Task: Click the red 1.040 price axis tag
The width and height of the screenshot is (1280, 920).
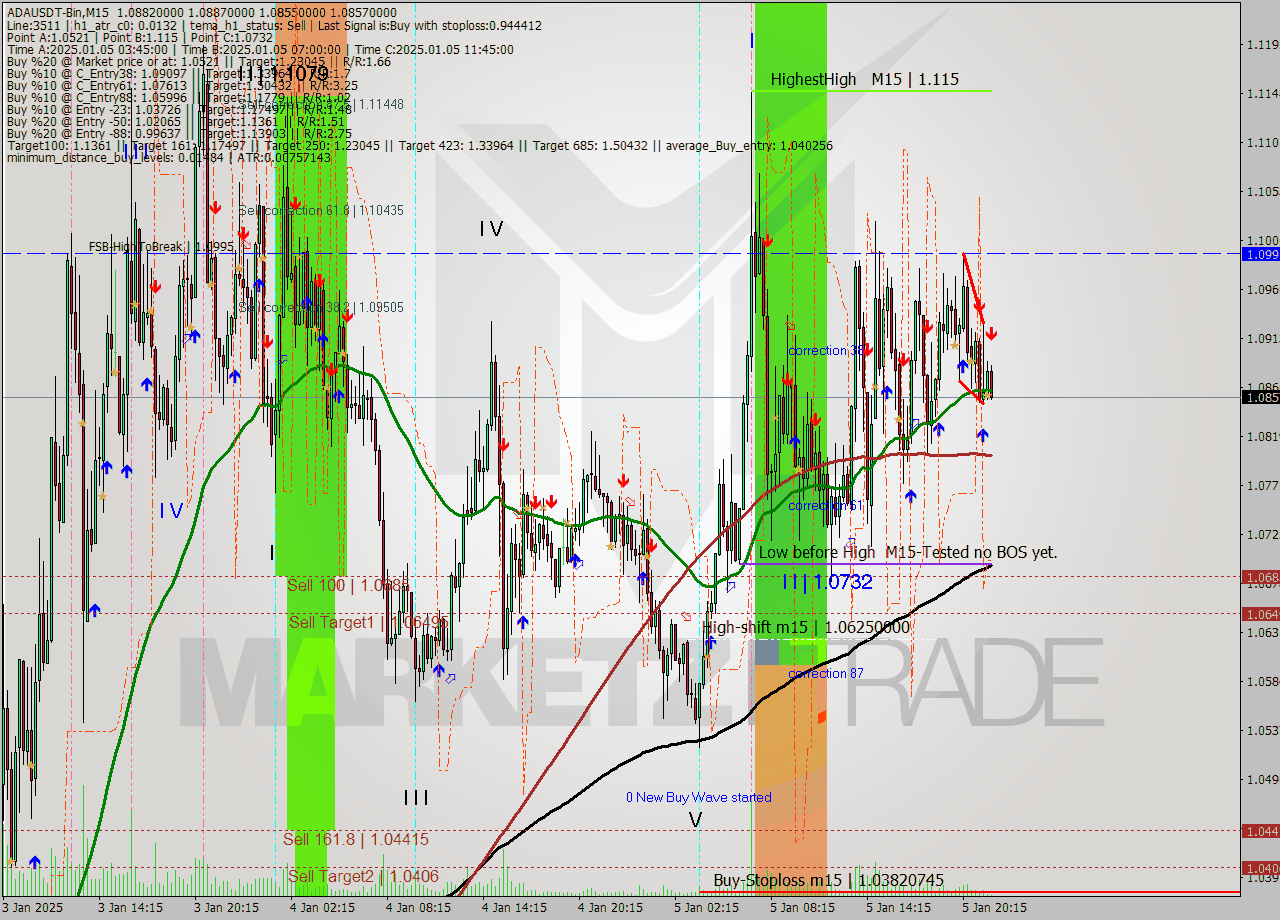Action: coord(1260,868)
